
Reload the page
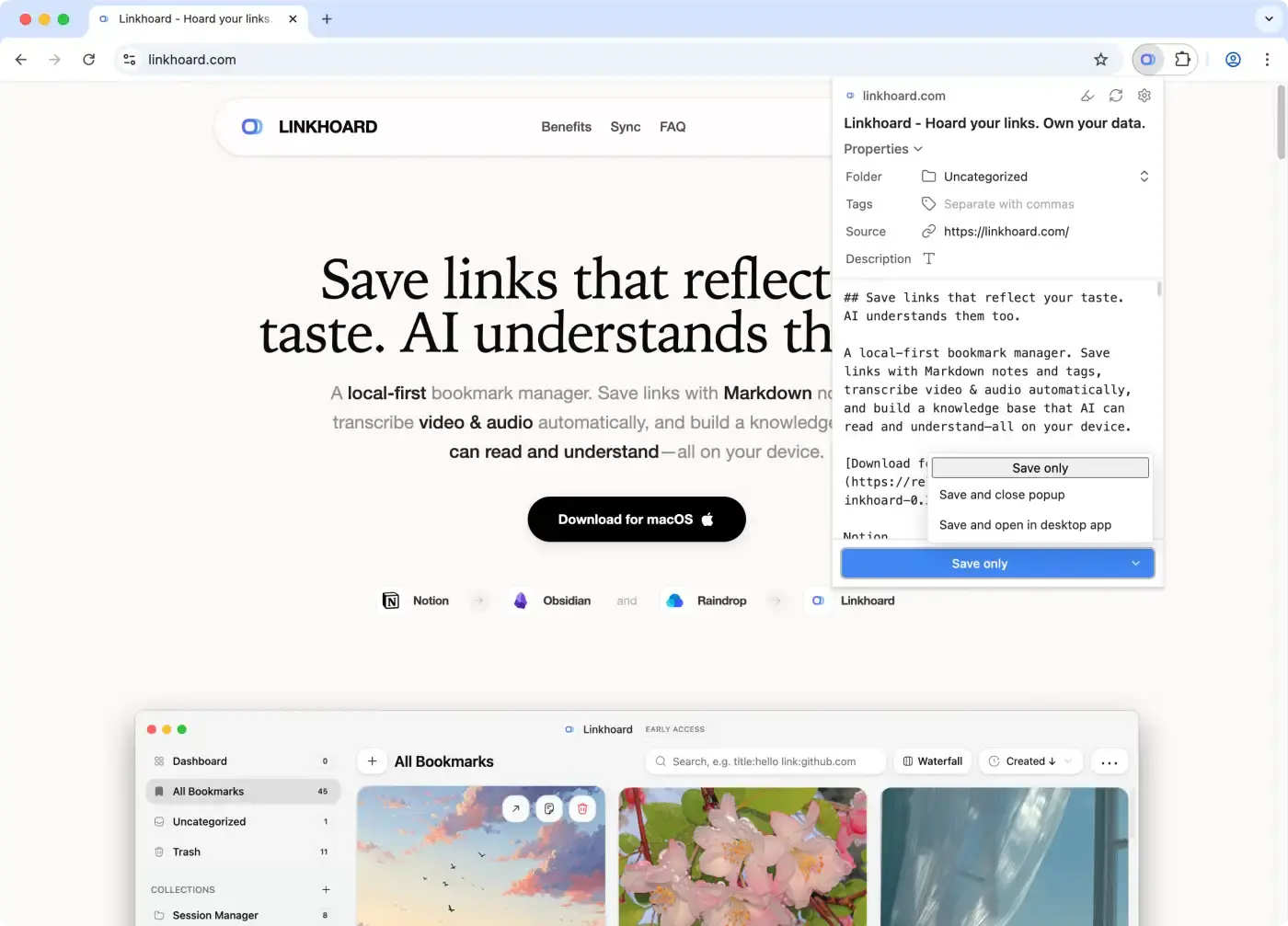coord(89,60)
